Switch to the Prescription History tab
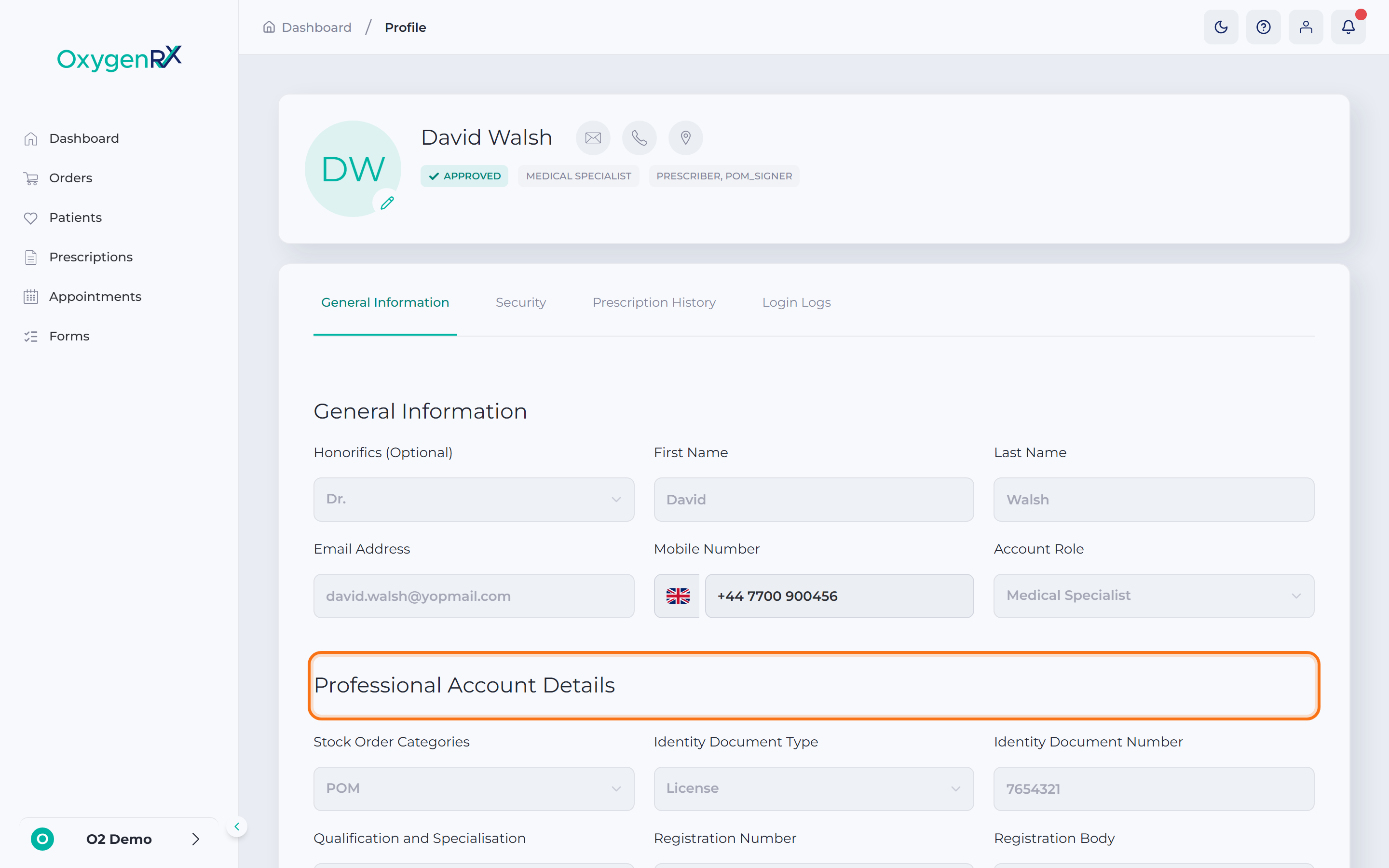The image size is (1389, 868). (654, 302)
